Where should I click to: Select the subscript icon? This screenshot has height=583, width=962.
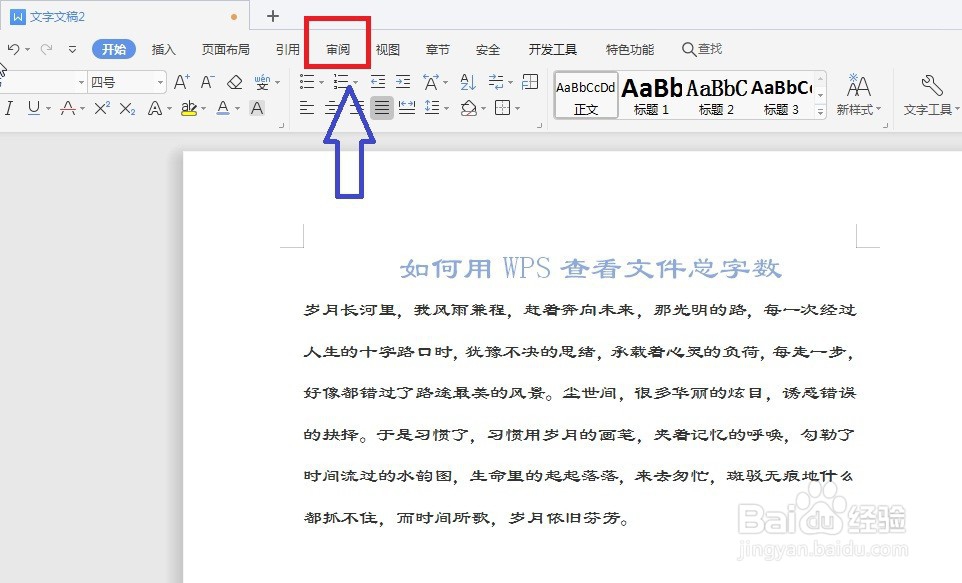(125, 110)
